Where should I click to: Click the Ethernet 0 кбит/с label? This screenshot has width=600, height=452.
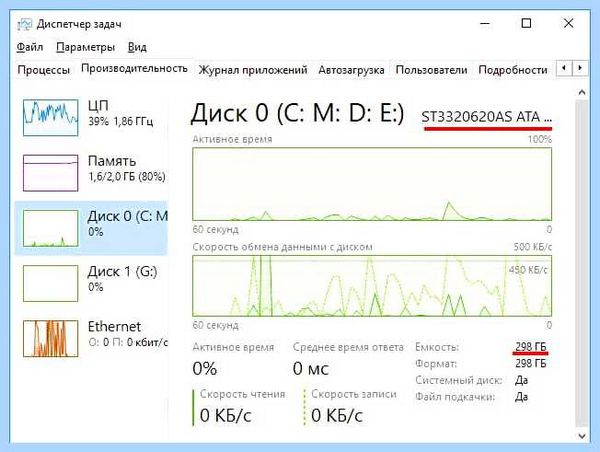coord(128,335)
